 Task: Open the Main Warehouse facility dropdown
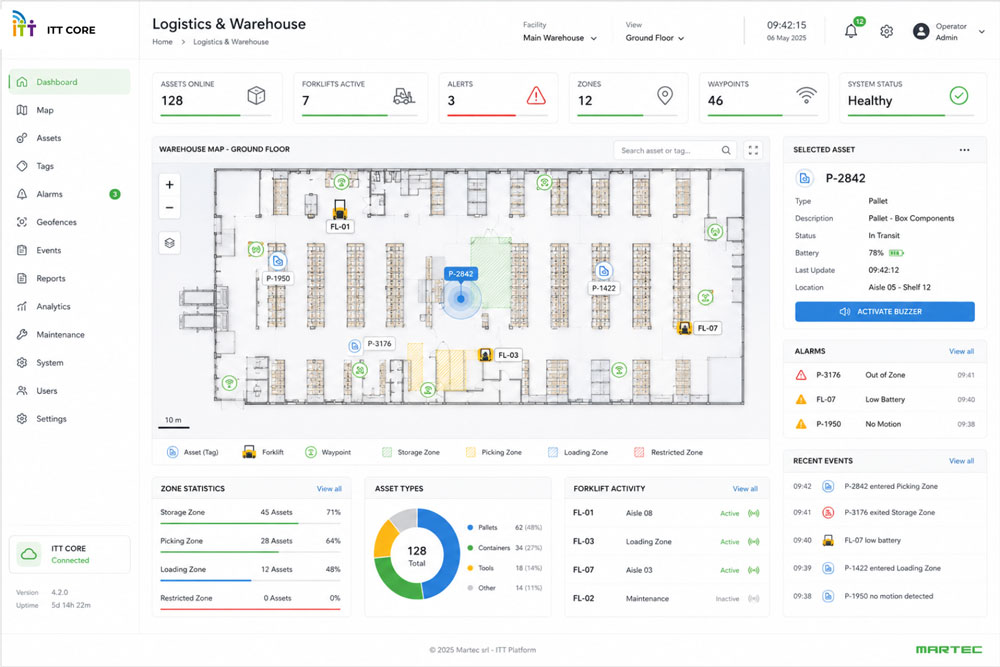point(560,38)
